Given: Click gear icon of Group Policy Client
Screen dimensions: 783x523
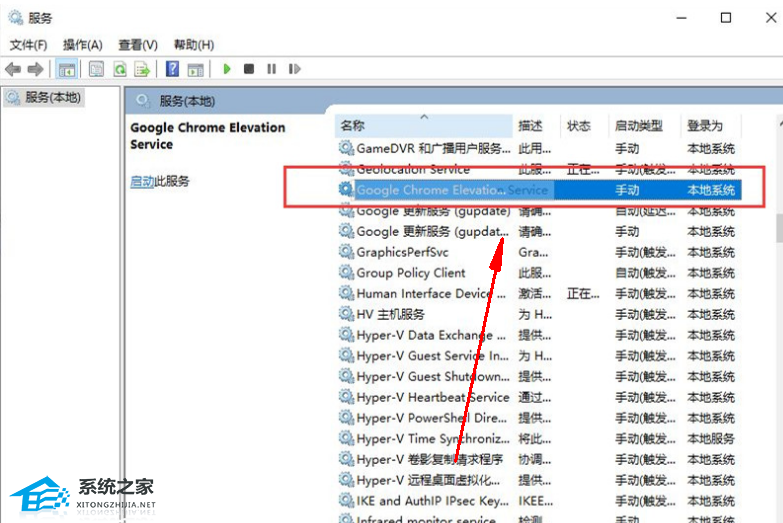Looking at the screenshot, I should [x=346, y=272].
